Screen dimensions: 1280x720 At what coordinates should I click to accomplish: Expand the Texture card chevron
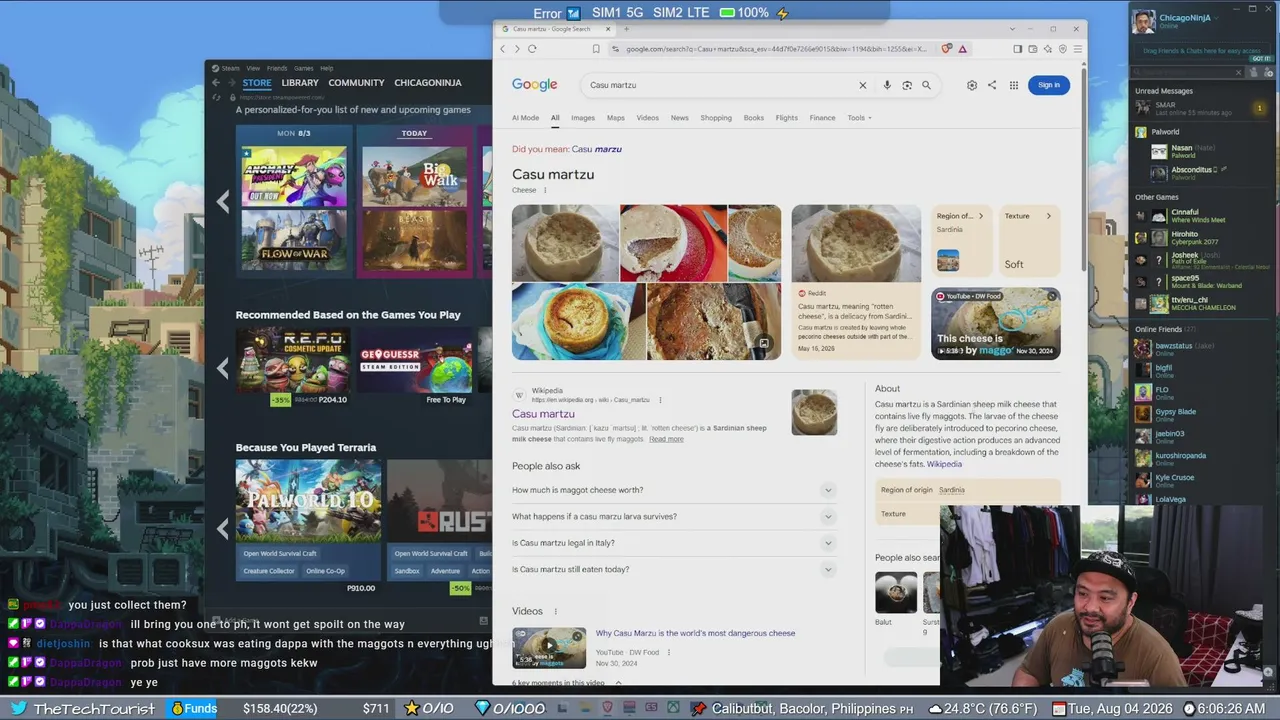[x=1048, y=216]
